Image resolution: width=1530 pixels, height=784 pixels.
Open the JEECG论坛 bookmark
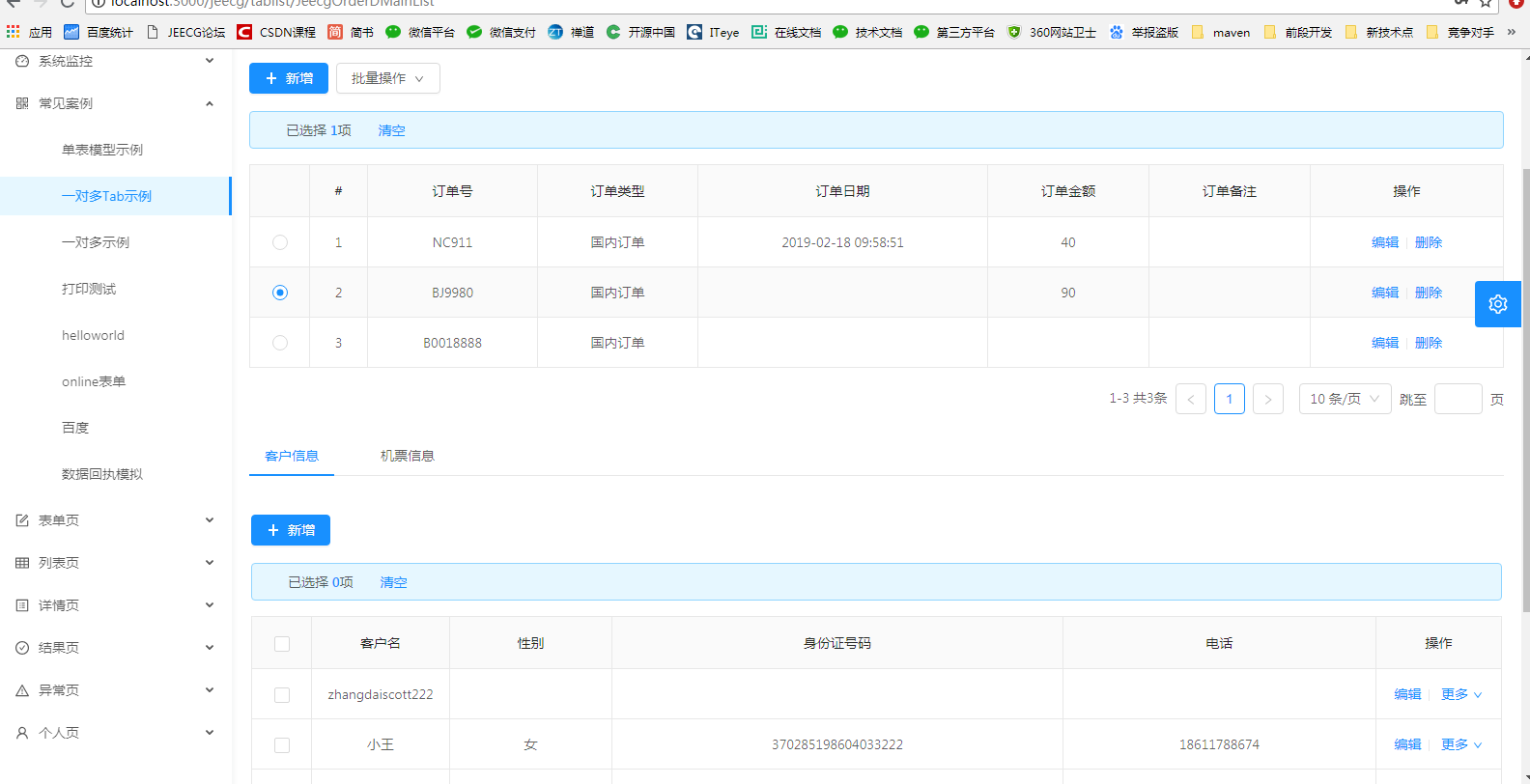tap(185, 32)
